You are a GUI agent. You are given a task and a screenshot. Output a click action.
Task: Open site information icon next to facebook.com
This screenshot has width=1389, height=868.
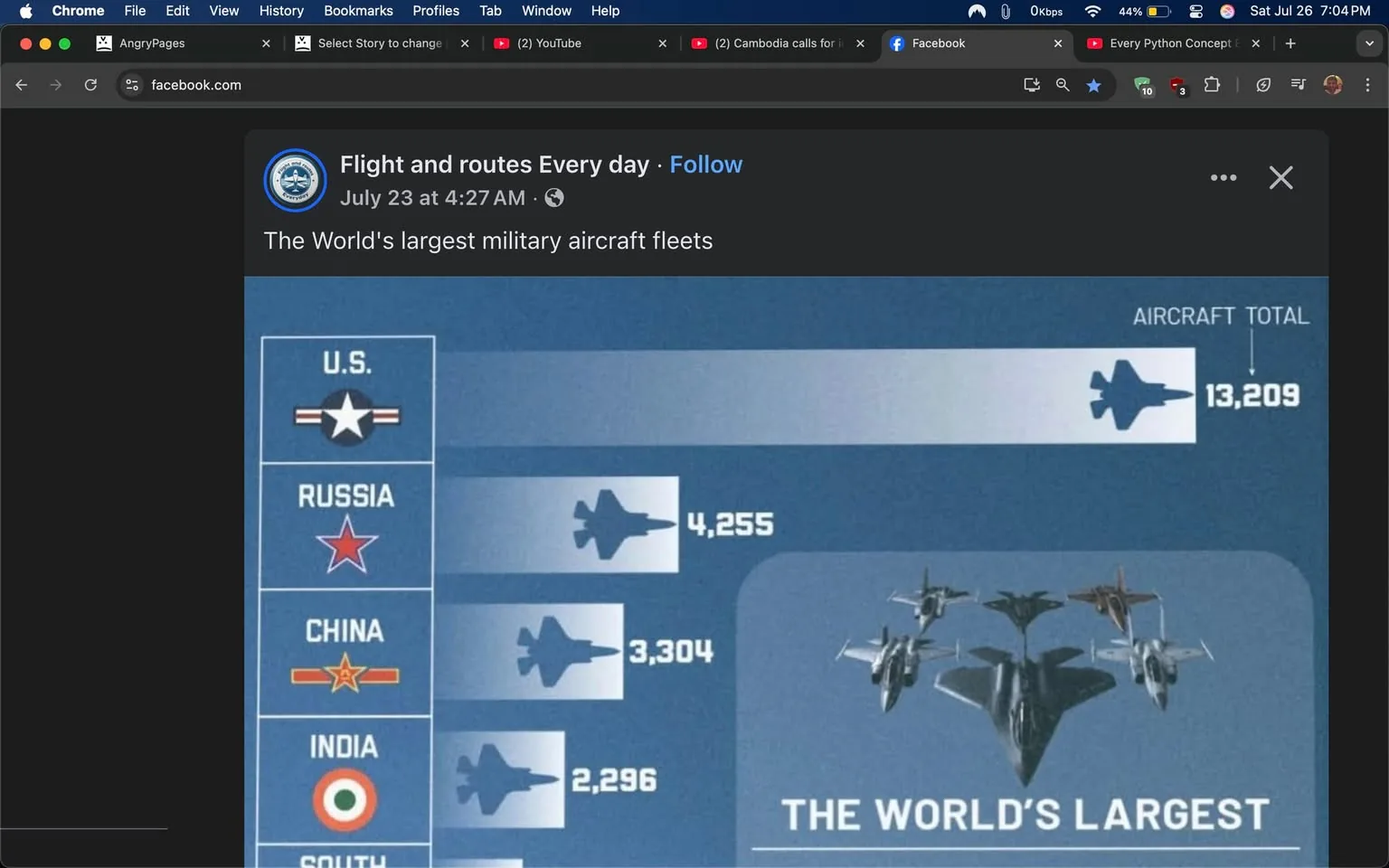click(132, 84)
